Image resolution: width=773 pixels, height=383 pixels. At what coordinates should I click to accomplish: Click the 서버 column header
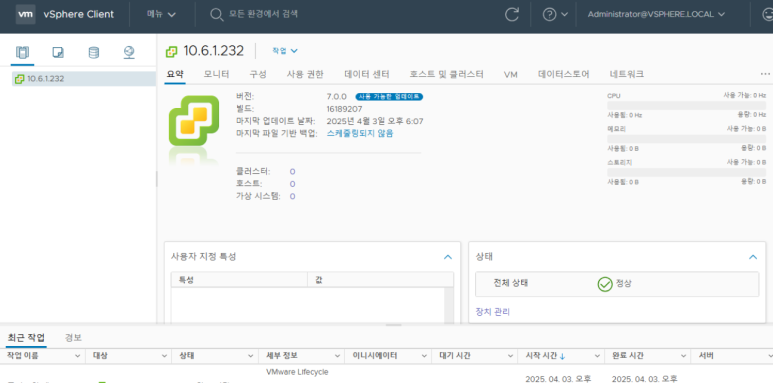pyautogui.click(x=732, y=356)
